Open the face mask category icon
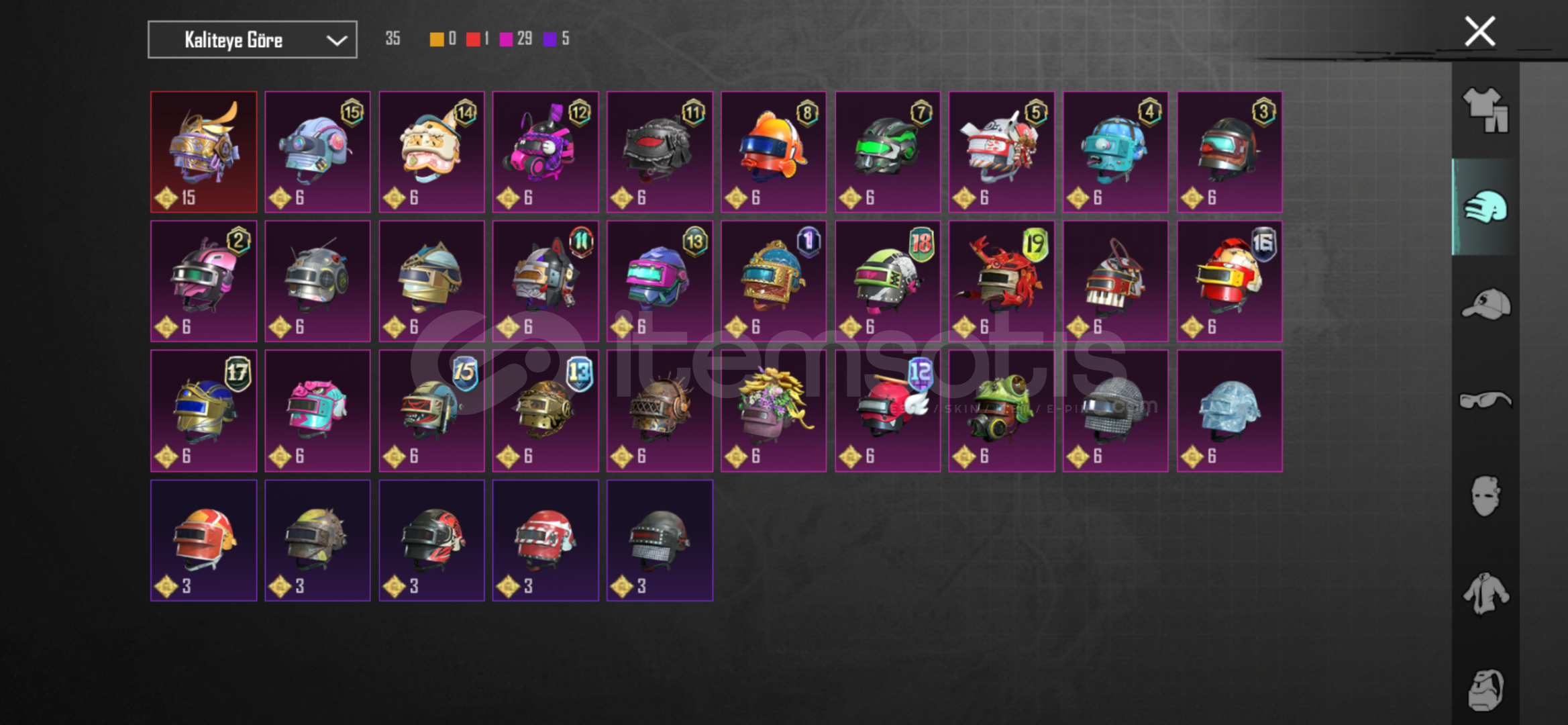The height and width of the screenshot is (725, 1568). pos(1485,496)
